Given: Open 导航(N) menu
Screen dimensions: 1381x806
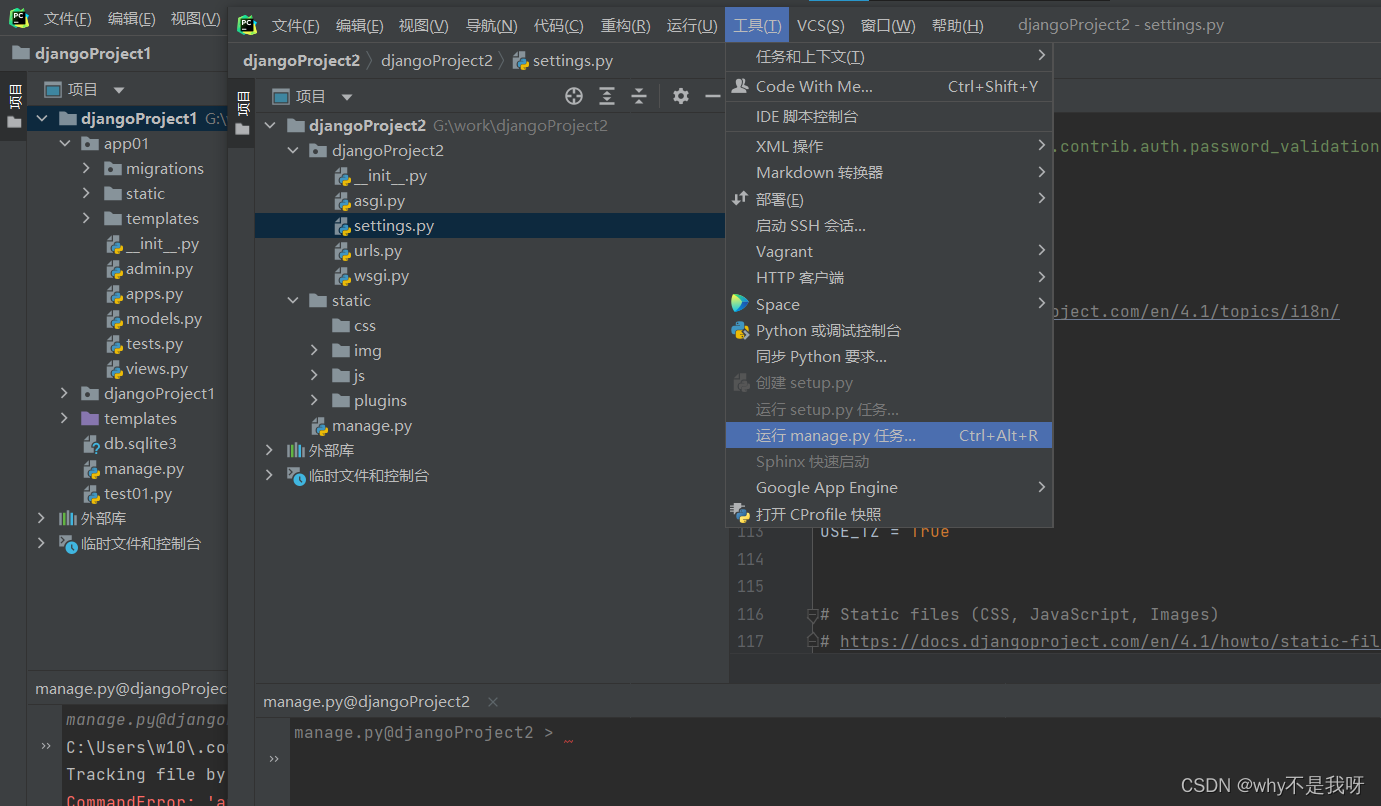Looking at the screenshot, I should 492,25.
